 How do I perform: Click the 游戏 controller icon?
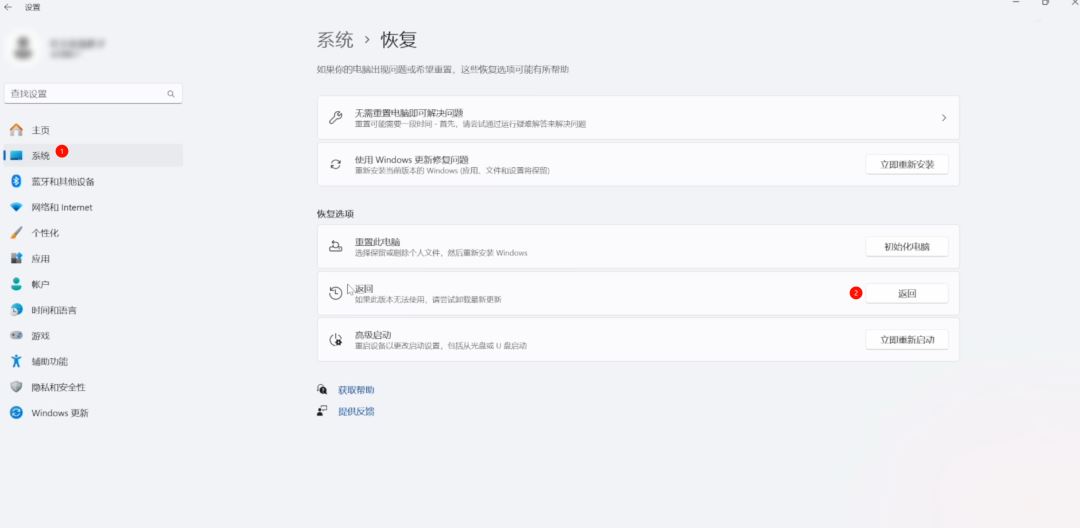coord(17,335)
